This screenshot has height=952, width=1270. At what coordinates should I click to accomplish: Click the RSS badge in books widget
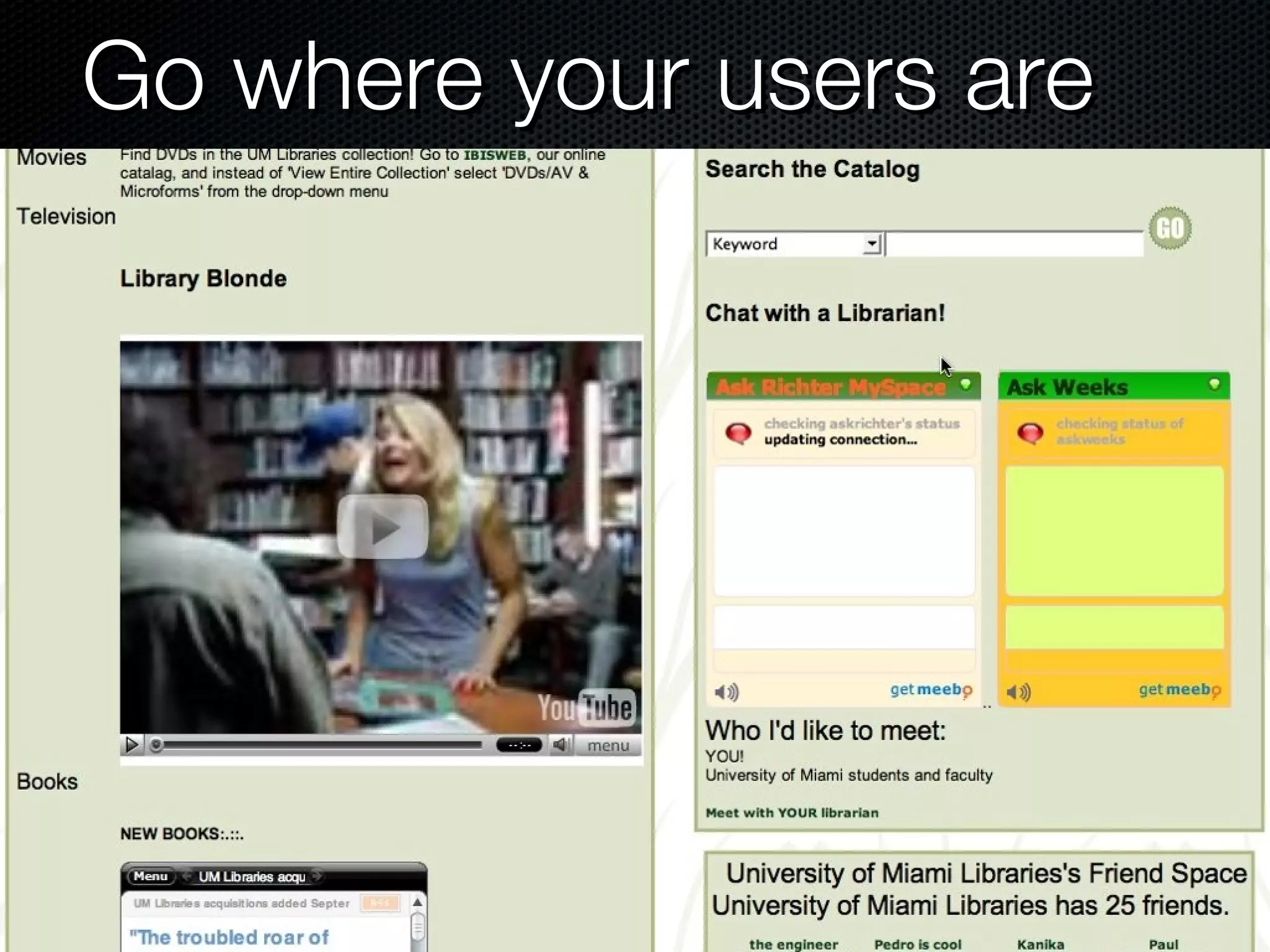tap(380, 903)
